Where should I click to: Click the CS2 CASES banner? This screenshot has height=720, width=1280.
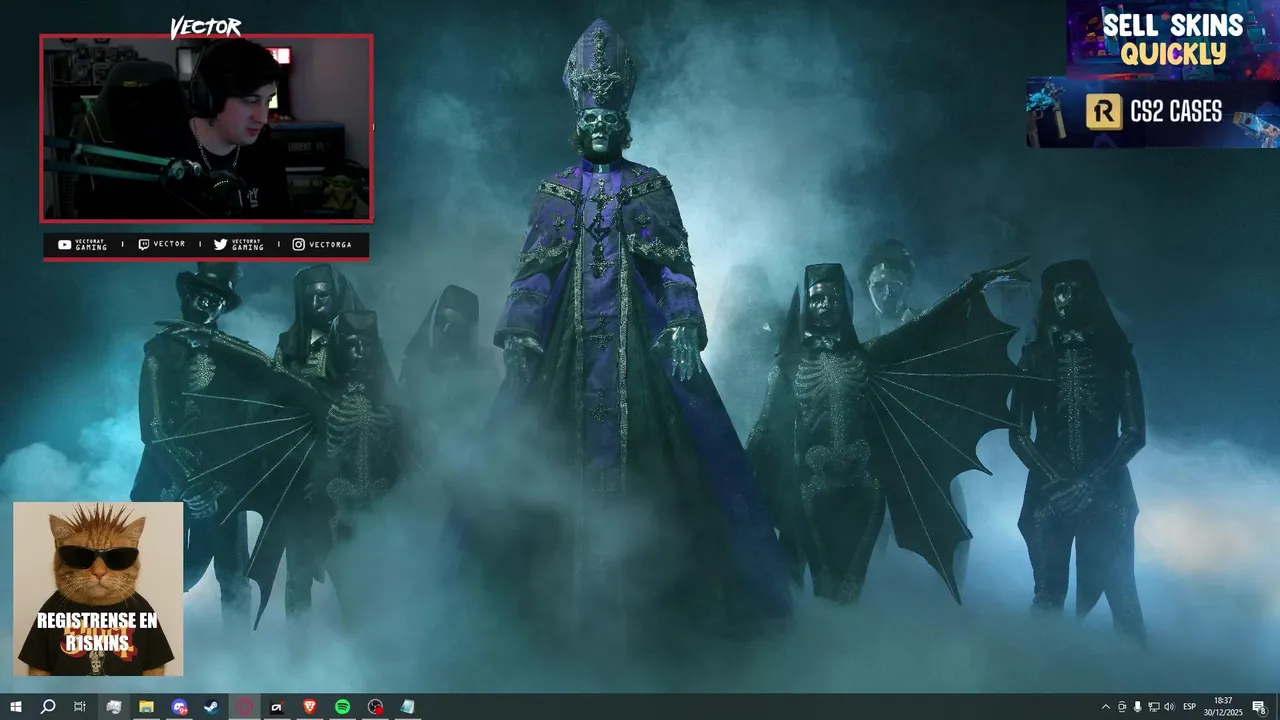pyautogui.click(x=1153, y=113)
